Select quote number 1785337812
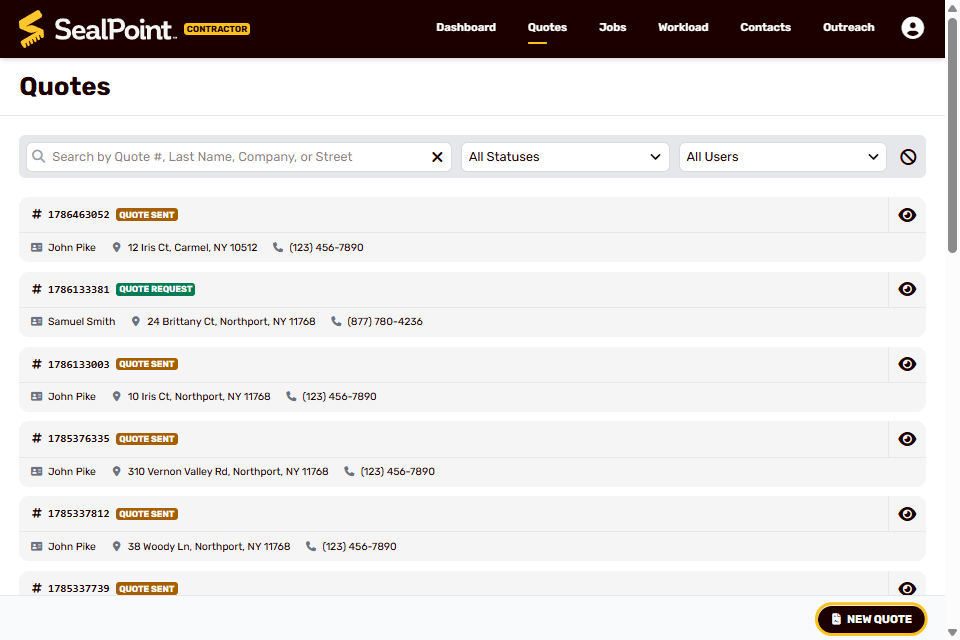The width and height of the screenshot is (960, 640). 78,514
